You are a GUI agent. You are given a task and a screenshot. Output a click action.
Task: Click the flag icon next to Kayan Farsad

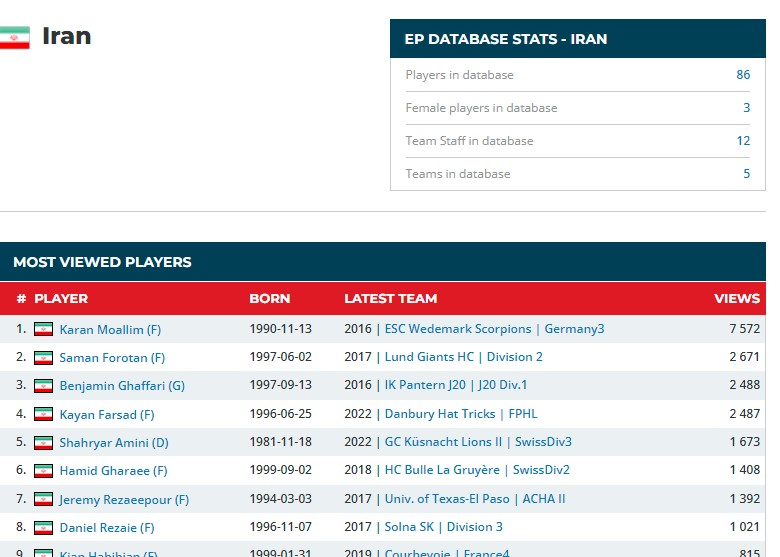pyautogui.click(x=43, y=414)
